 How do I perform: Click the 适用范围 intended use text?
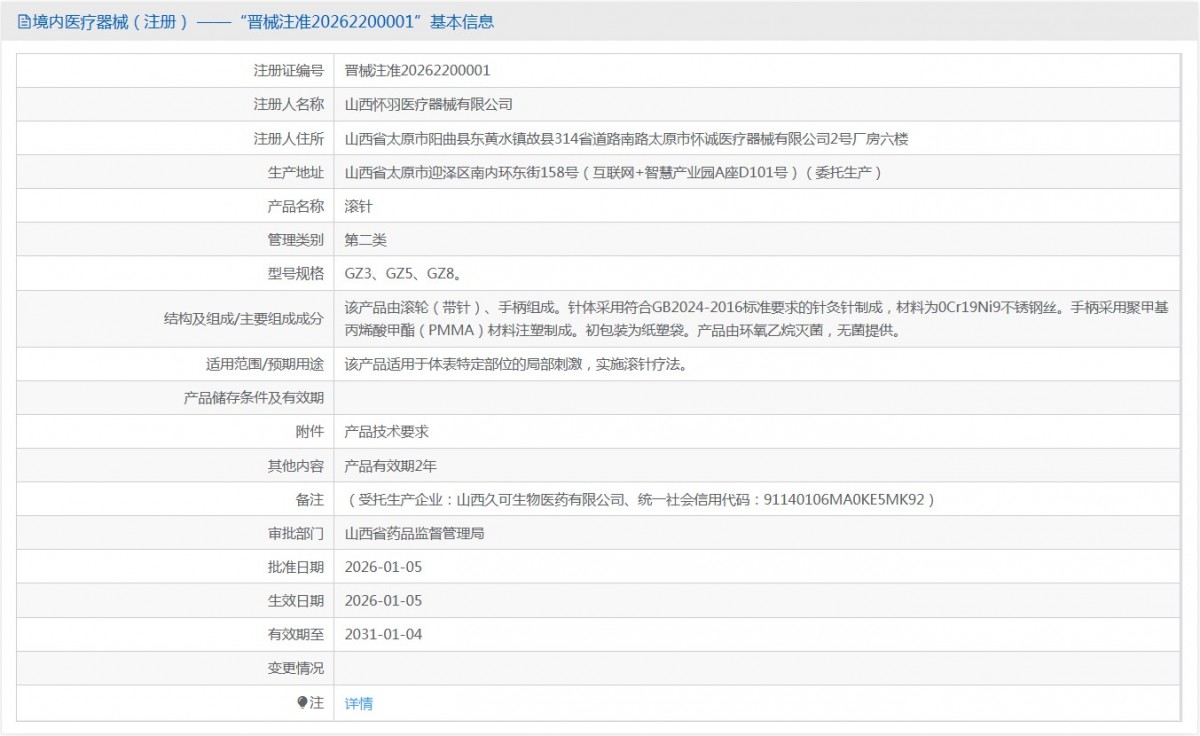click(x=515, y=365)
